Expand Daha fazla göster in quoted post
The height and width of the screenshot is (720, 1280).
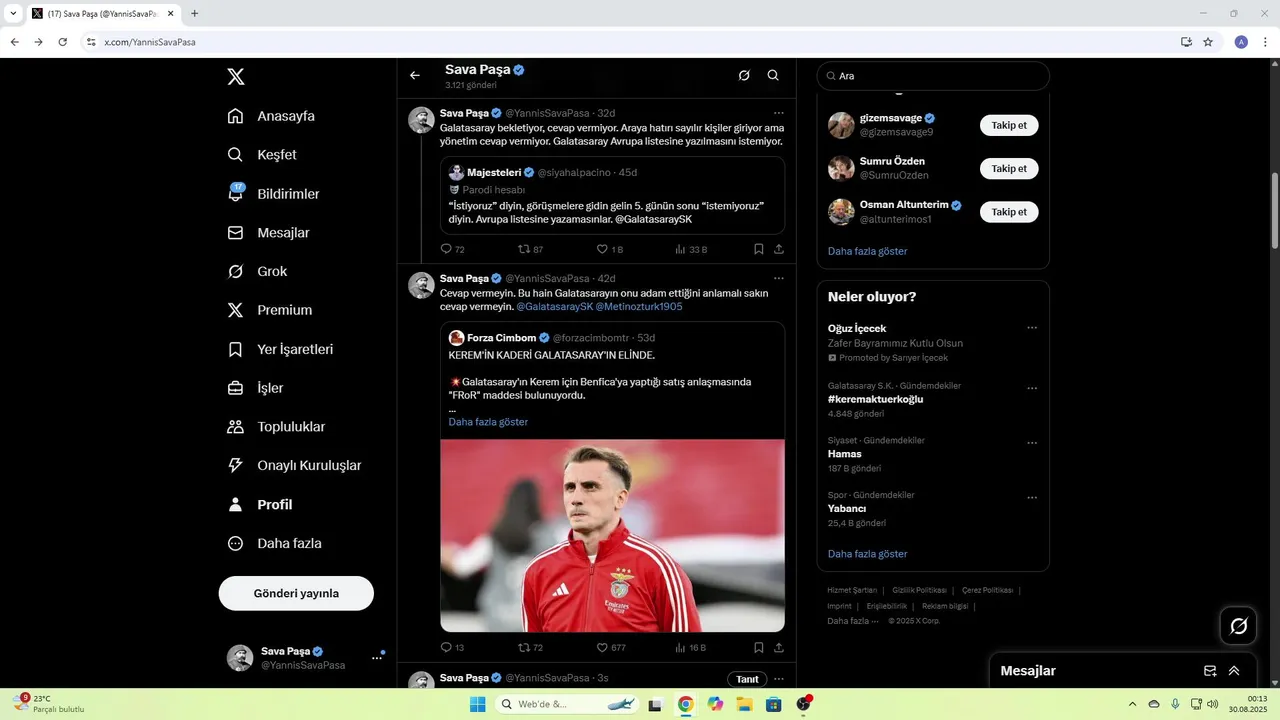488,422
